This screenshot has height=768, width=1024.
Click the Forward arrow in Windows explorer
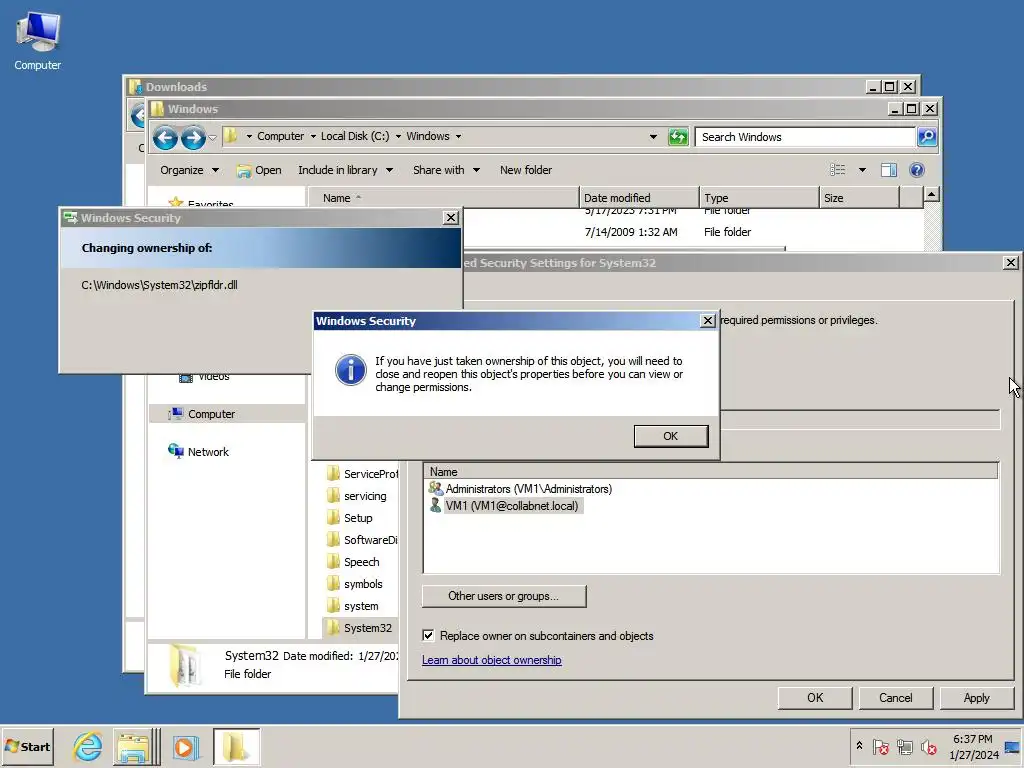(193, 138)
